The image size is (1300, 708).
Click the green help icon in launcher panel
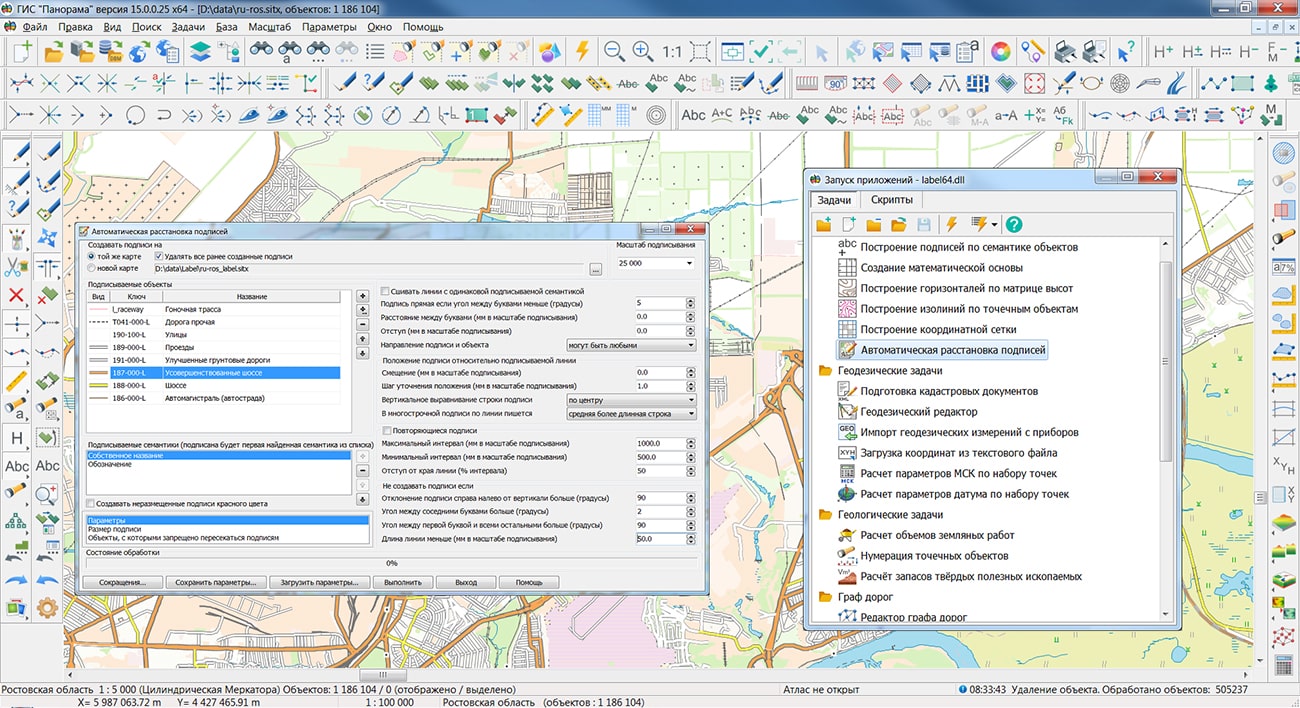click(x=1013, y=224)
